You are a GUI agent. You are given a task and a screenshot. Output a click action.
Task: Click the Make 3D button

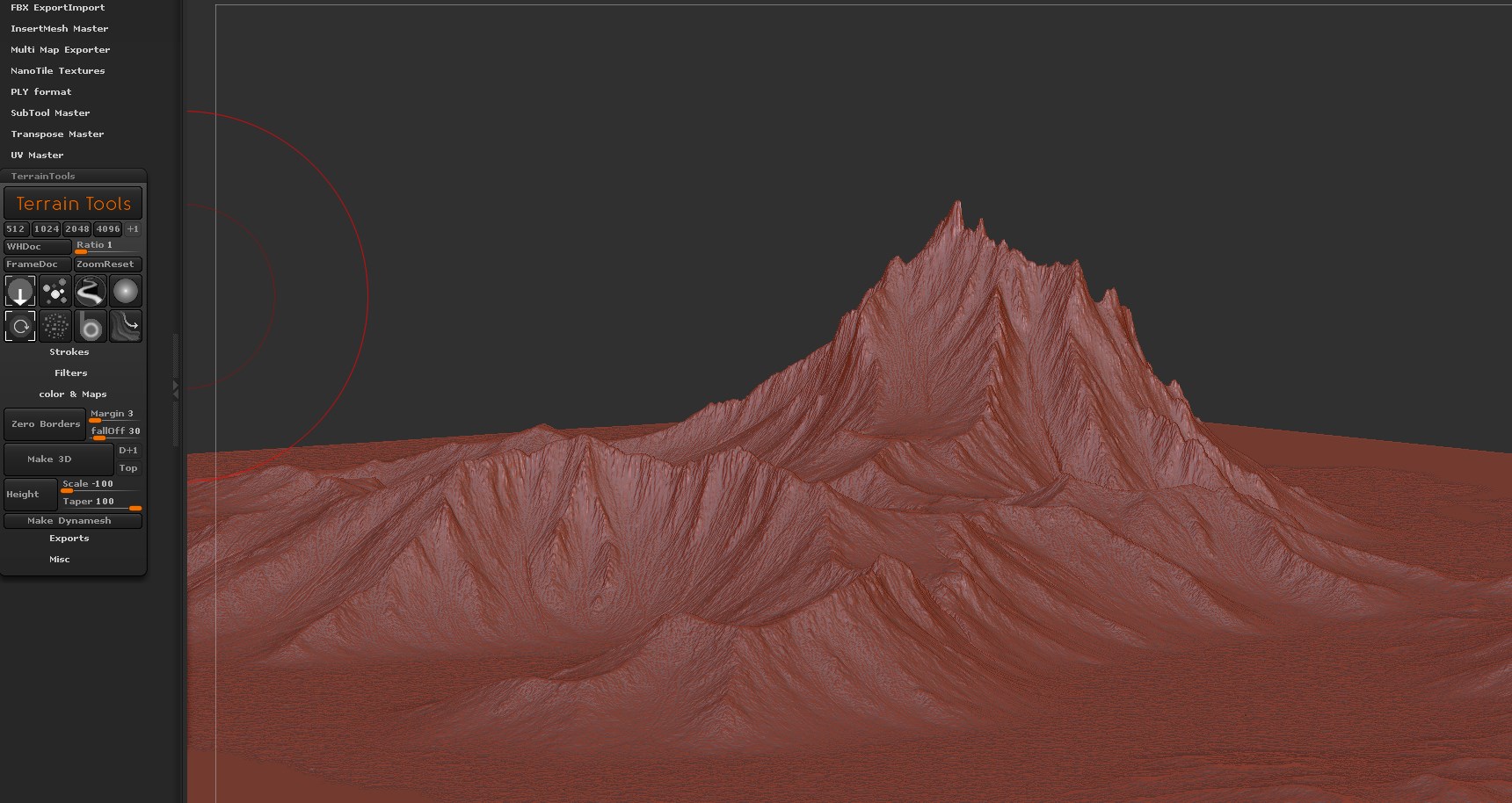58,459
